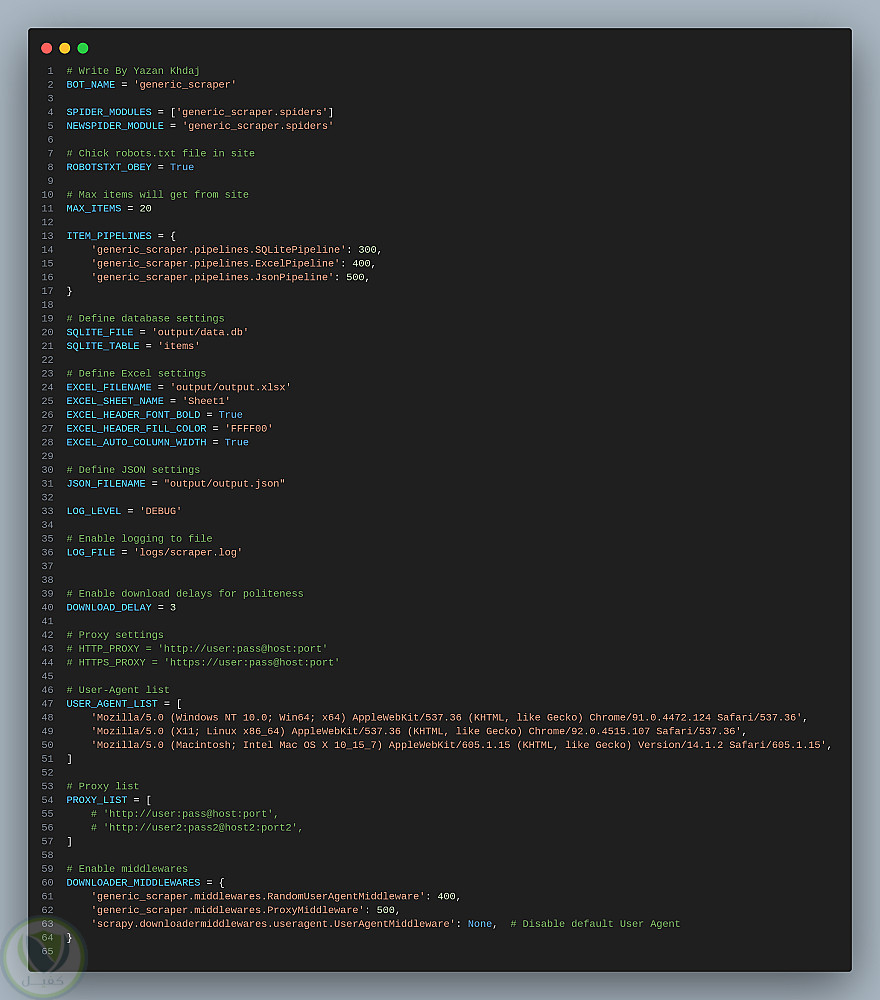Click the comment '# Write By Yazan Khdaj'
The width and height of the screenshot is (880, 1000).
pyautogui.click(x=133, y=71)
